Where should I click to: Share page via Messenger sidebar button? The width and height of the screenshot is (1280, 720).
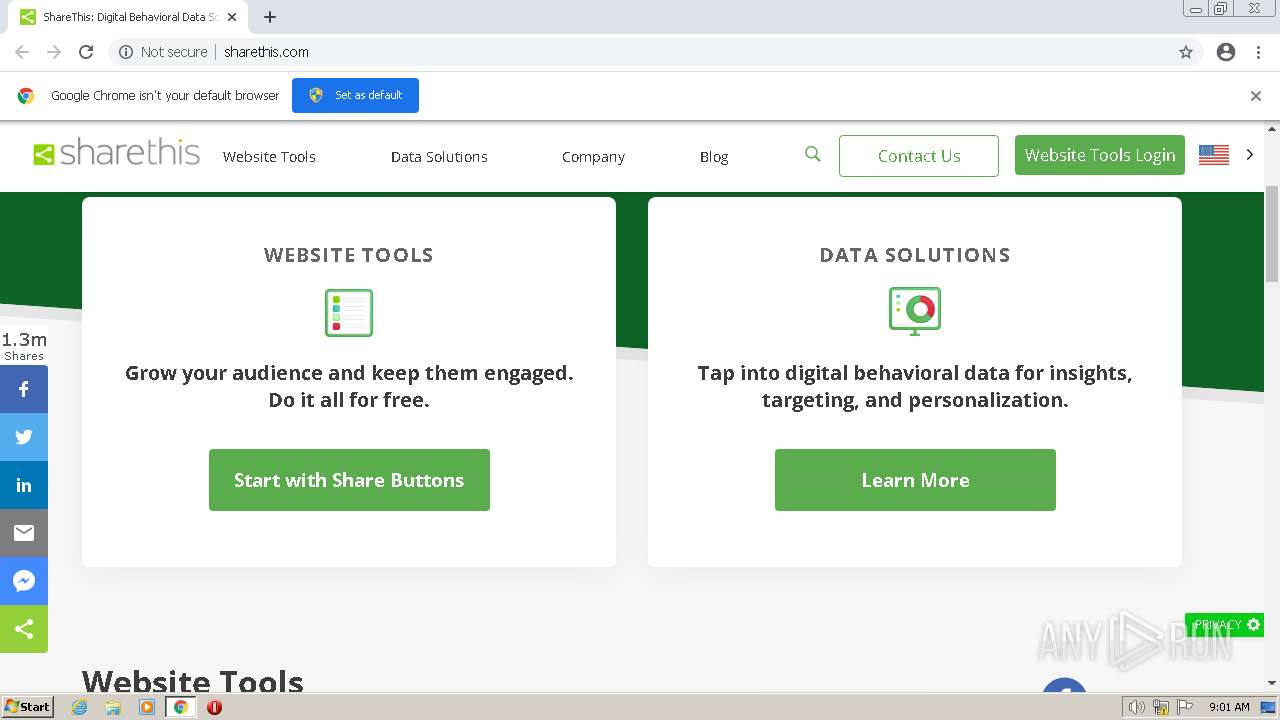coord(24,581)
